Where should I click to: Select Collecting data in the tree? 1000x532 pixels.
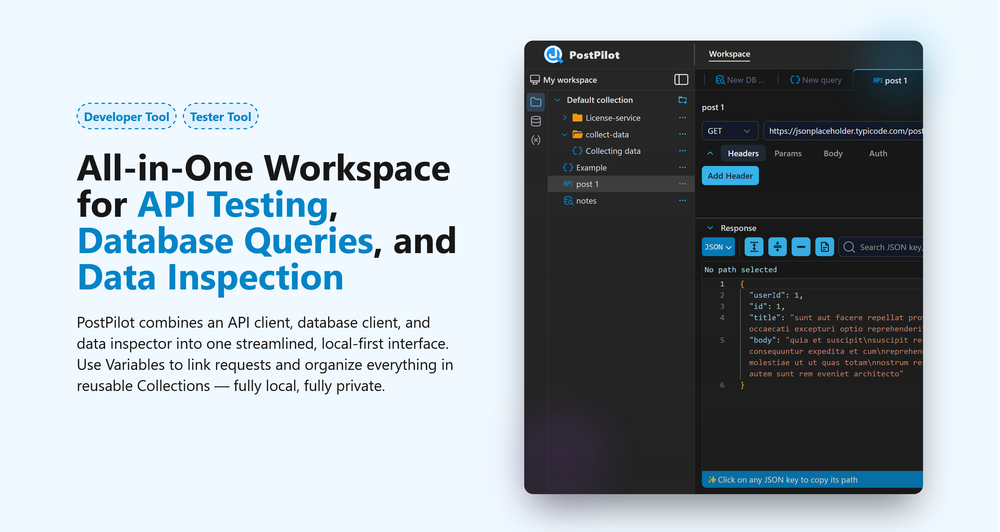coord(613,151)
